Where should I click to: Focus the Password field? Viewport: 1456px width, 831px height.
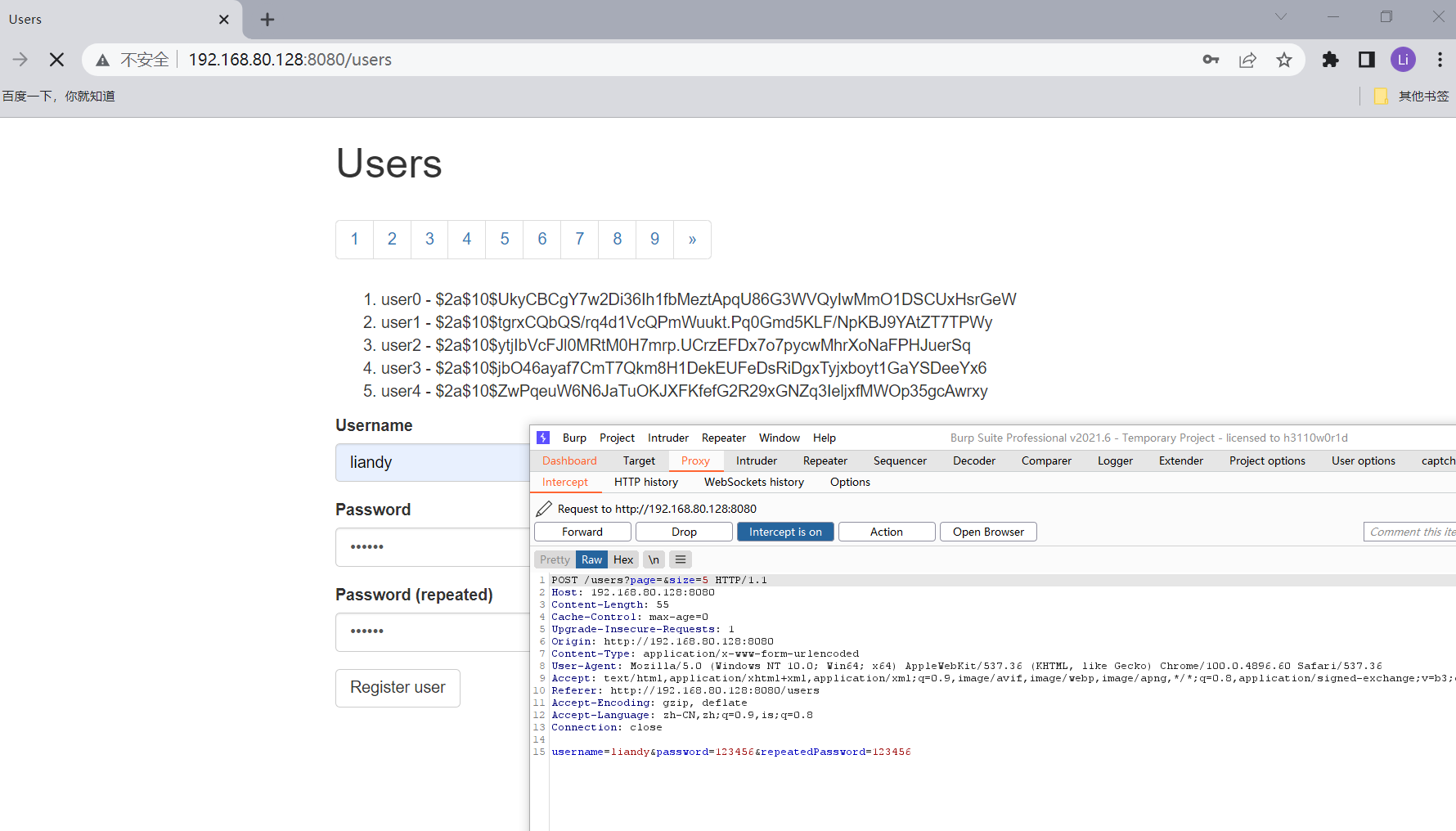(433, 547)
